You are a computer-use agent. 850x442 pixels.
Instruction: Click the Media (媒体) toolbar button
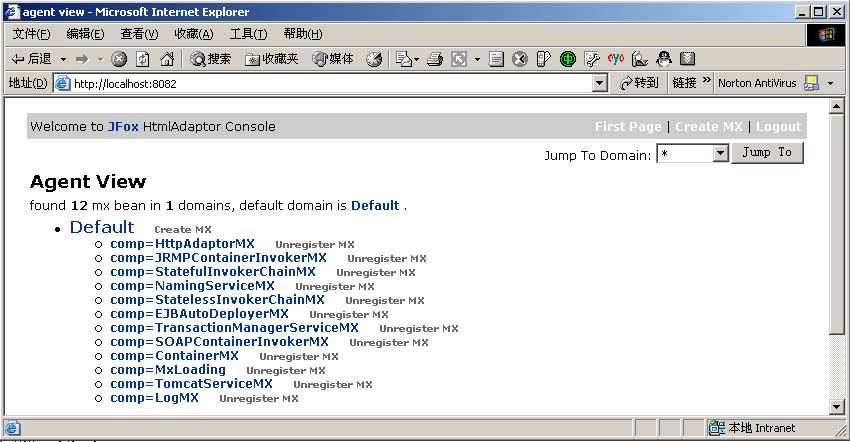333,59
